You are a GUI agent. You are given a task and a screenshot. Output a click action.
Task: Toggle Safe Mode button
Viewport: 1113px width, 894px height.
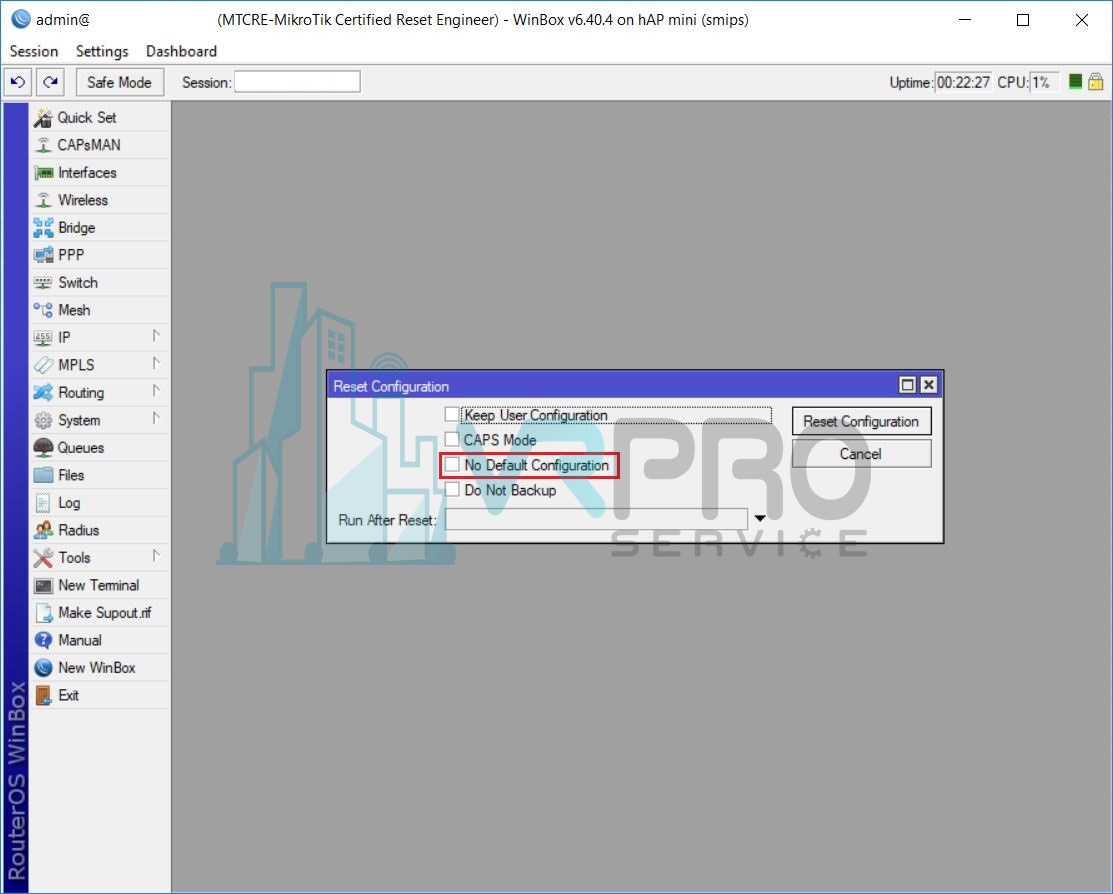tap(119, 82)
